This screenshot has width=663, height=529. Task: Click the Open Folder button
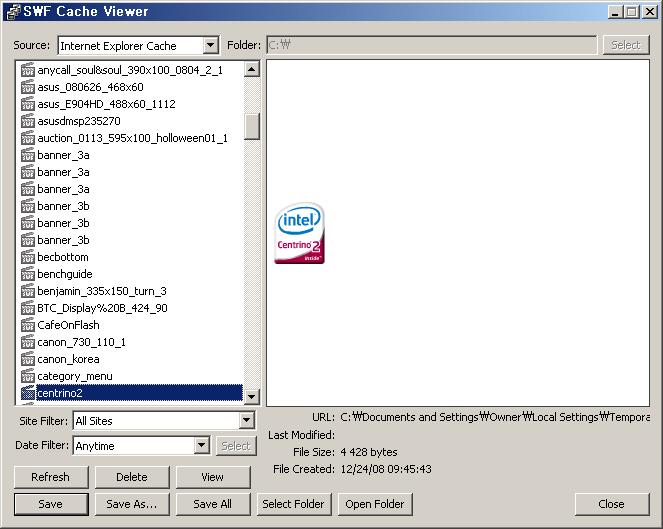click(x=375, y=504)
